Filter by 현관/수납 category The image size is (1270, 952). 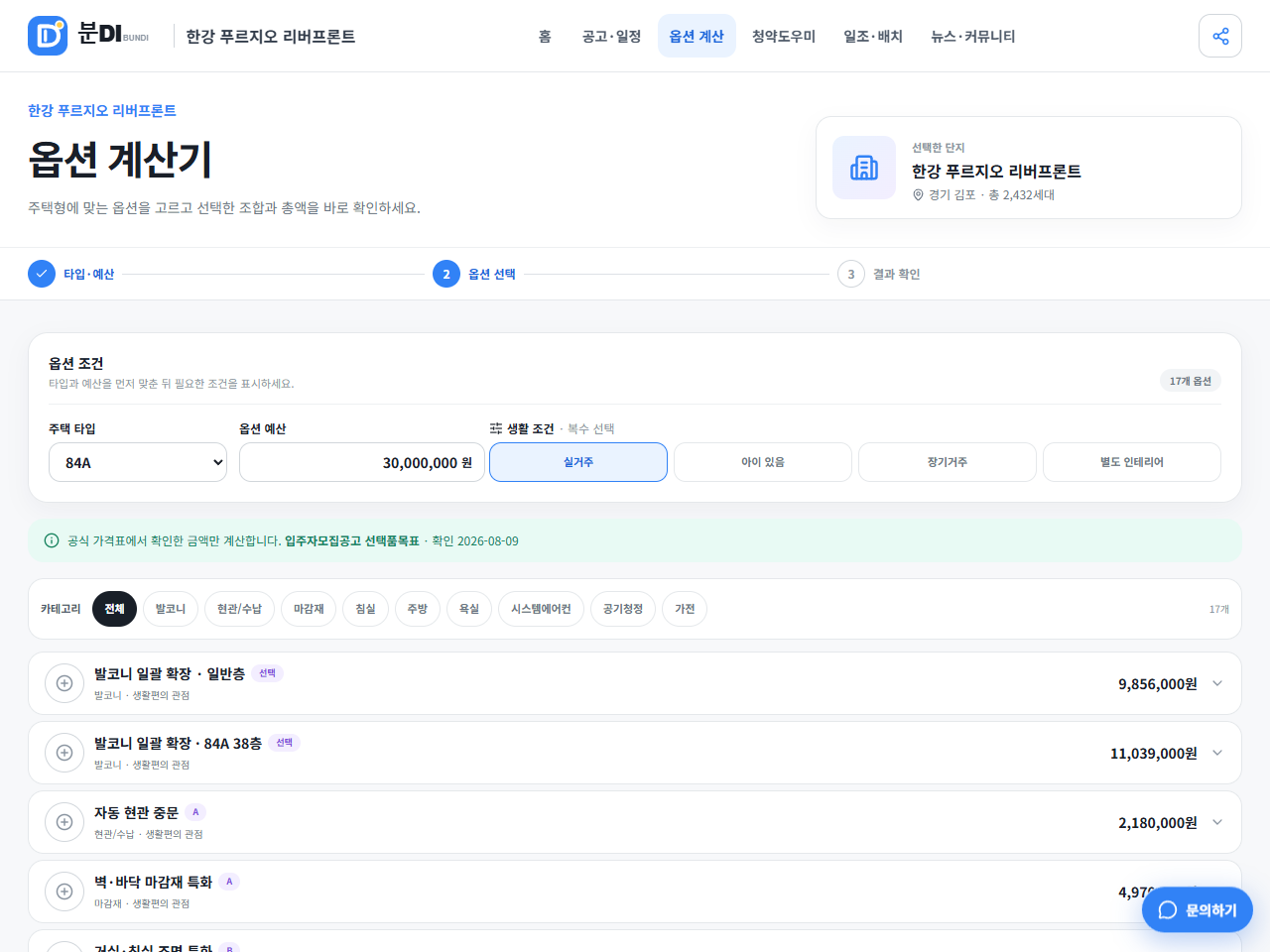[x=240, y=609]
